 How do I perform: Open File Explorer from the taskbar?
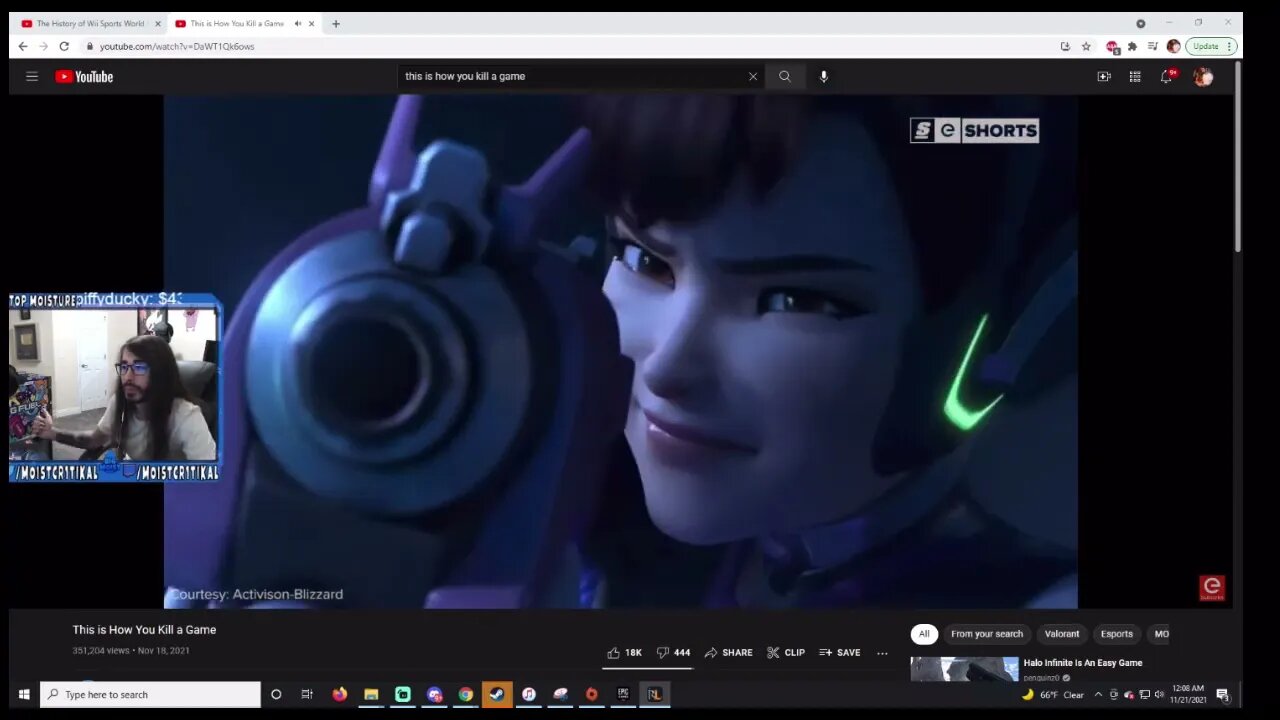[371, 694]
